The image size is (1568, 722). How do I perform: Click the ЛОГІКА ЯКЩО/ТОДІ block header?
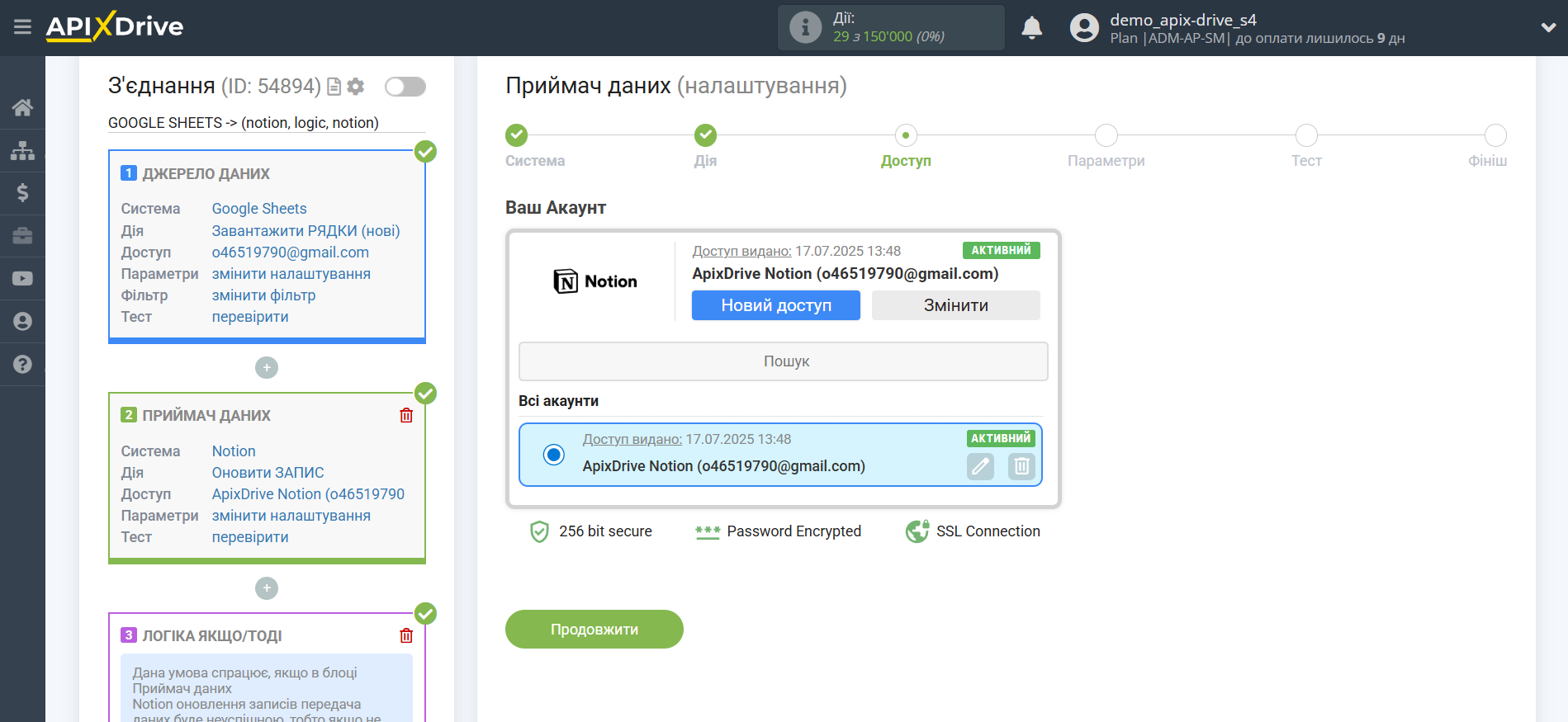211,636
